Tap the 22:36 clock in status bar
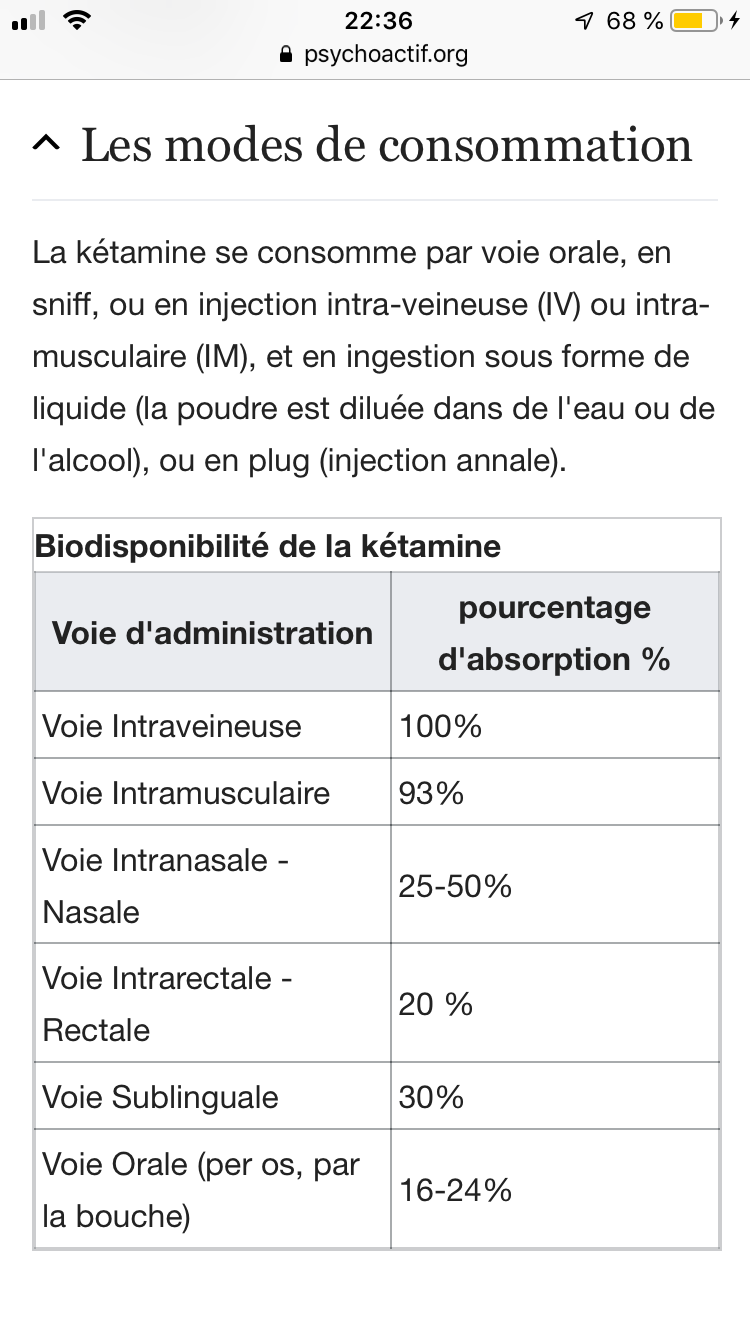This screenshot has height=1334, width=750. pyautogui.click(x=377, y=20)
